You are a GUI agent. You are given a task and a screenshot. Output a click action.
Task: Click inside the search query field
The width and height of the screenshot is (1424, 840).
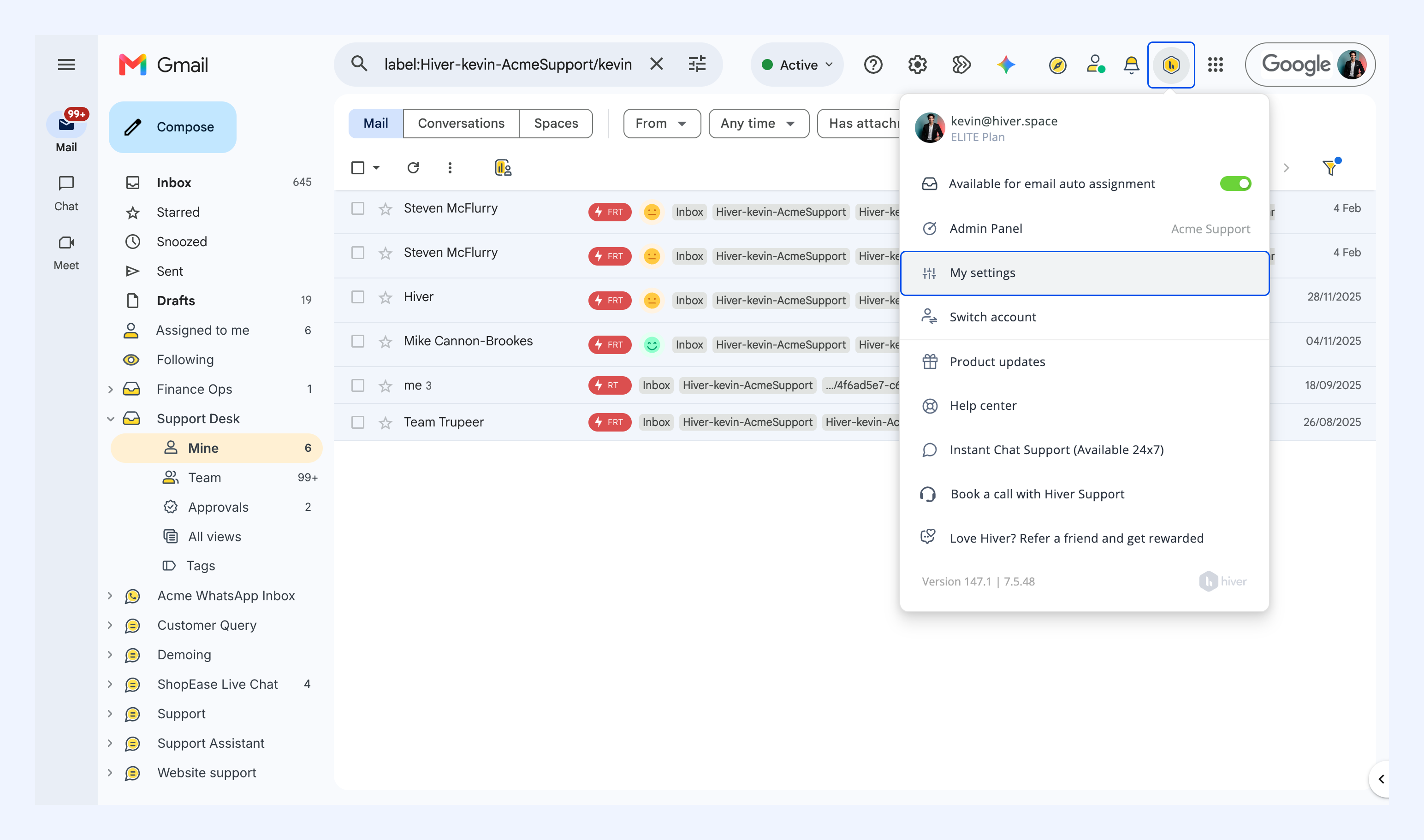[x=508, y=65]
